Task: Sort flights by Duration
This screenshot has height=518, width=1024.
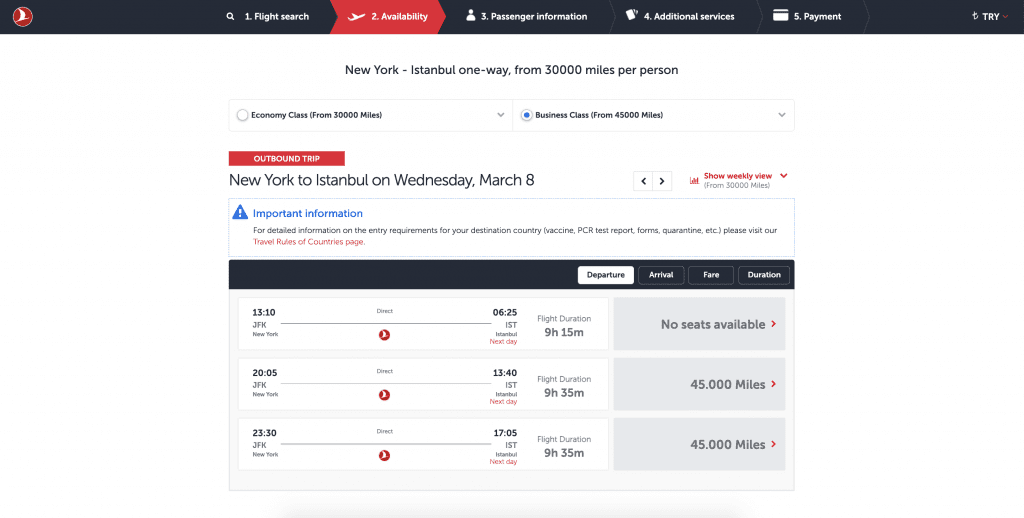Action: point(764,275)
